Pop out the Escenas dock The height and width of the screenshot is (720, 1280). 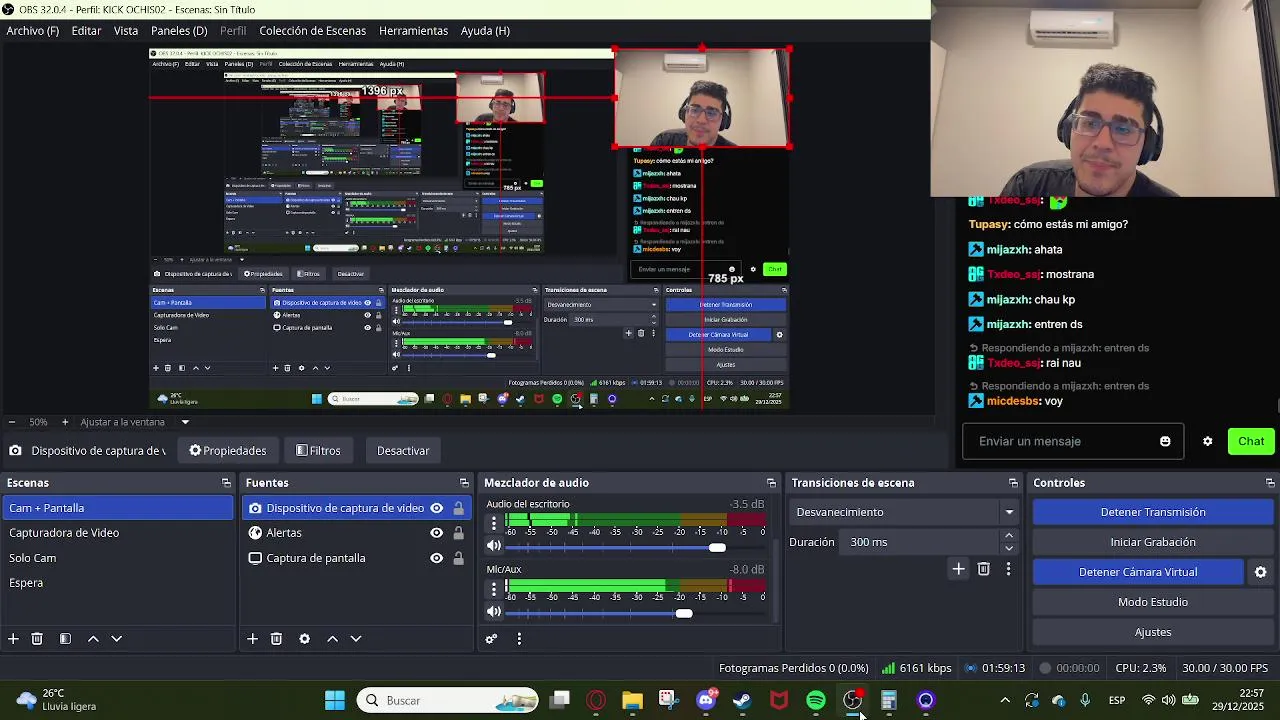(226, 483)
